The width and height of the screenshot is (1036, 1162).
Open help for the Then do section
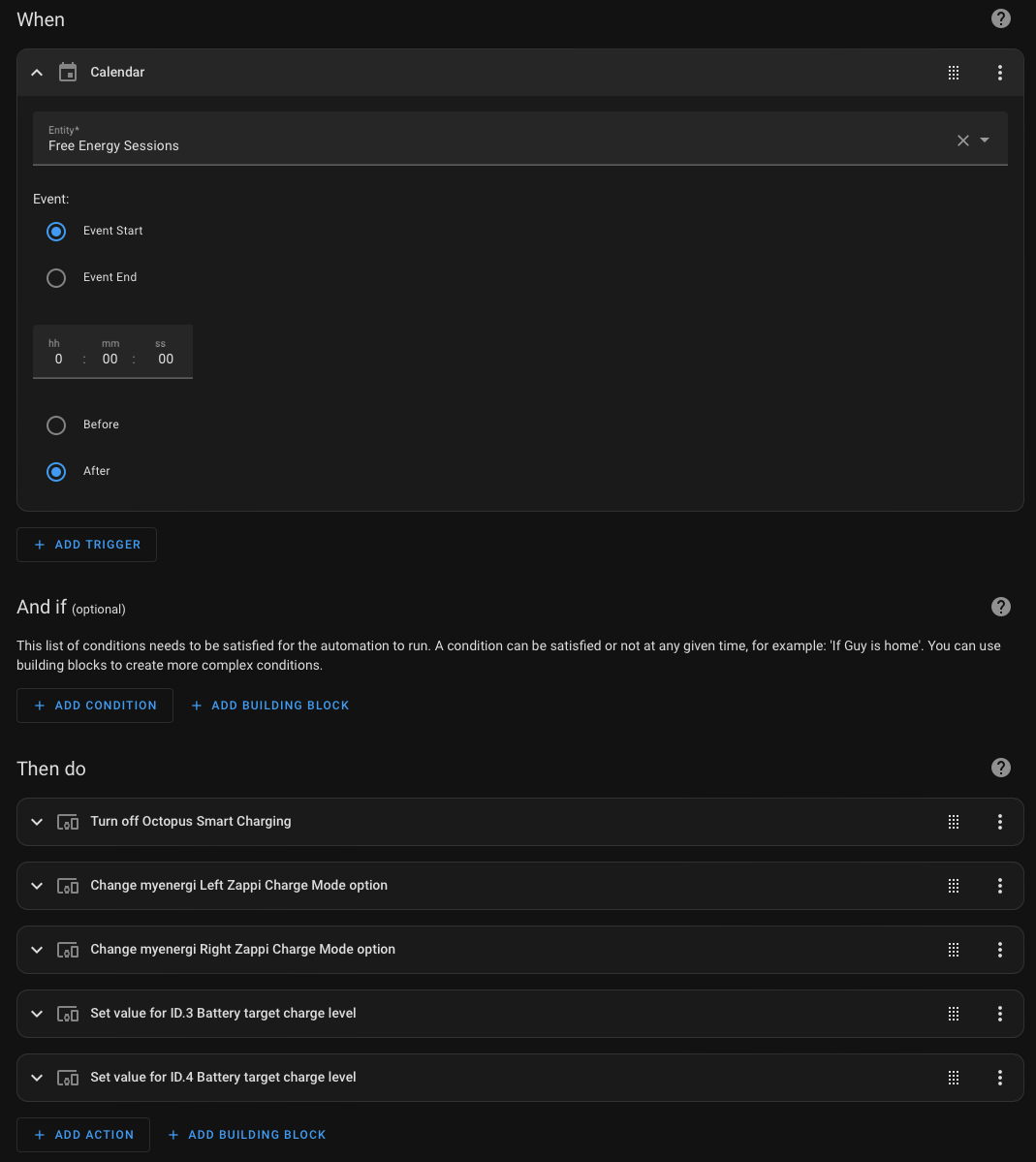tap(1000, 768)
